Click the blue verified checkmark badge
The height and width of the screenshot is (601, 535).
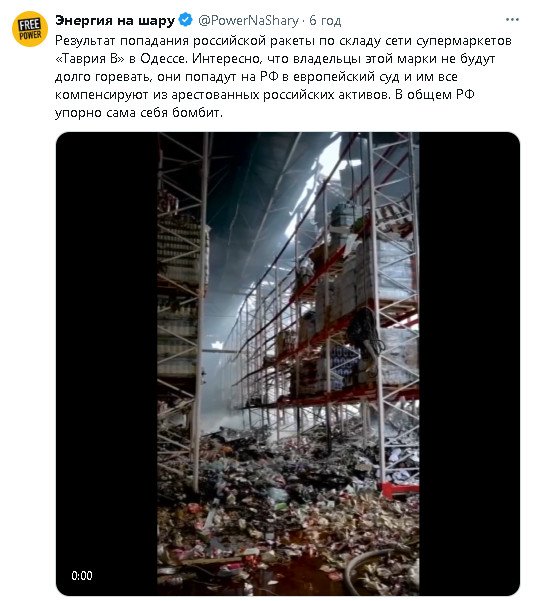pyautogui.click(x=186, y=20)
